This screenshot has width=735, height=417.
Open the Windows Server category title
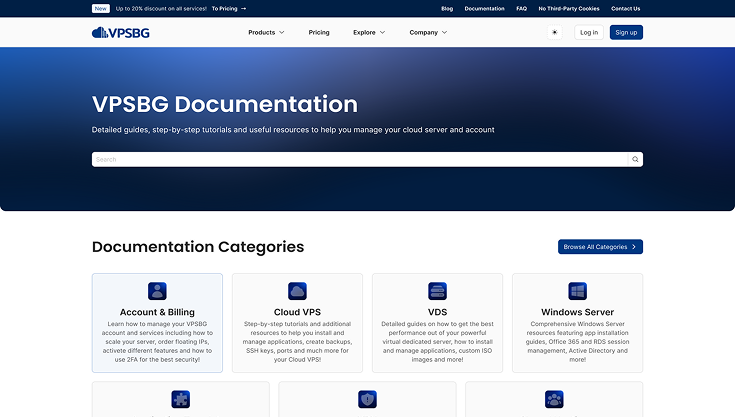[x=578, y=312]
